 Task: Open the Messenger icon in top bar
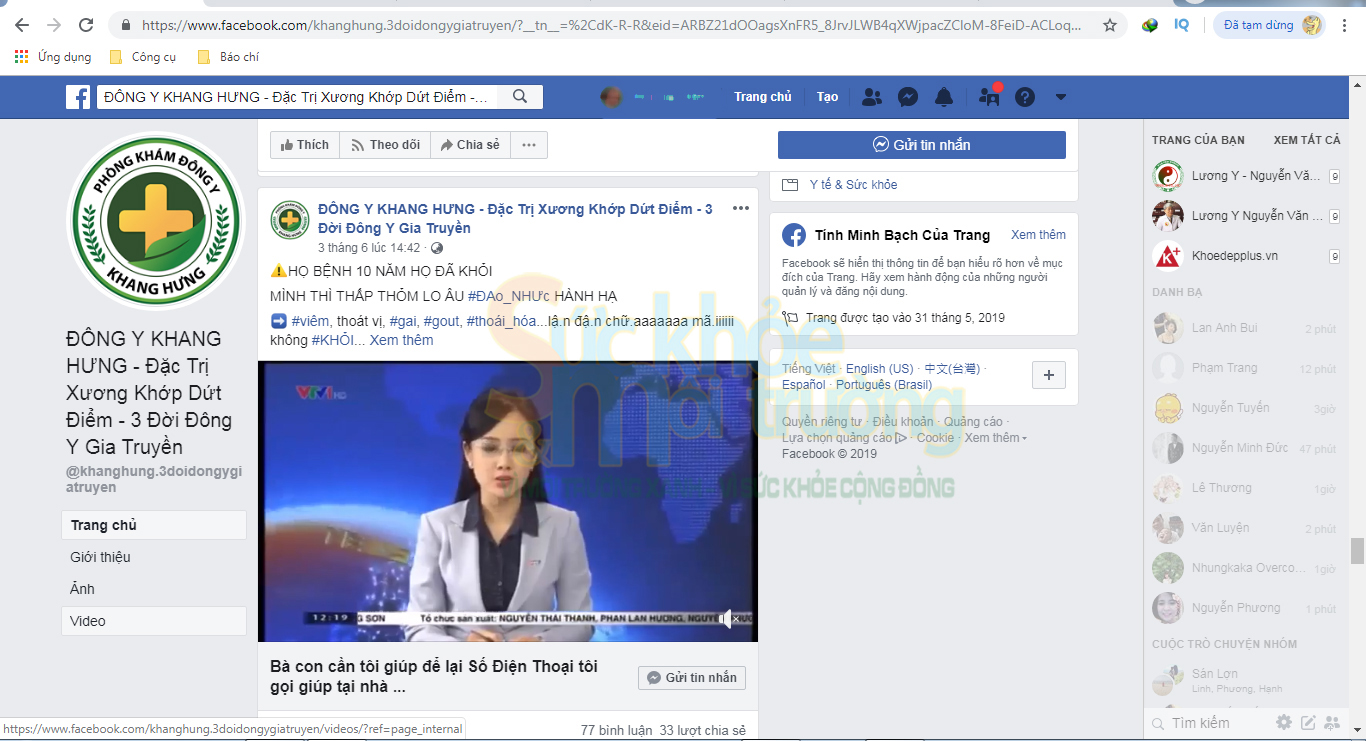(x=908, y=97)
